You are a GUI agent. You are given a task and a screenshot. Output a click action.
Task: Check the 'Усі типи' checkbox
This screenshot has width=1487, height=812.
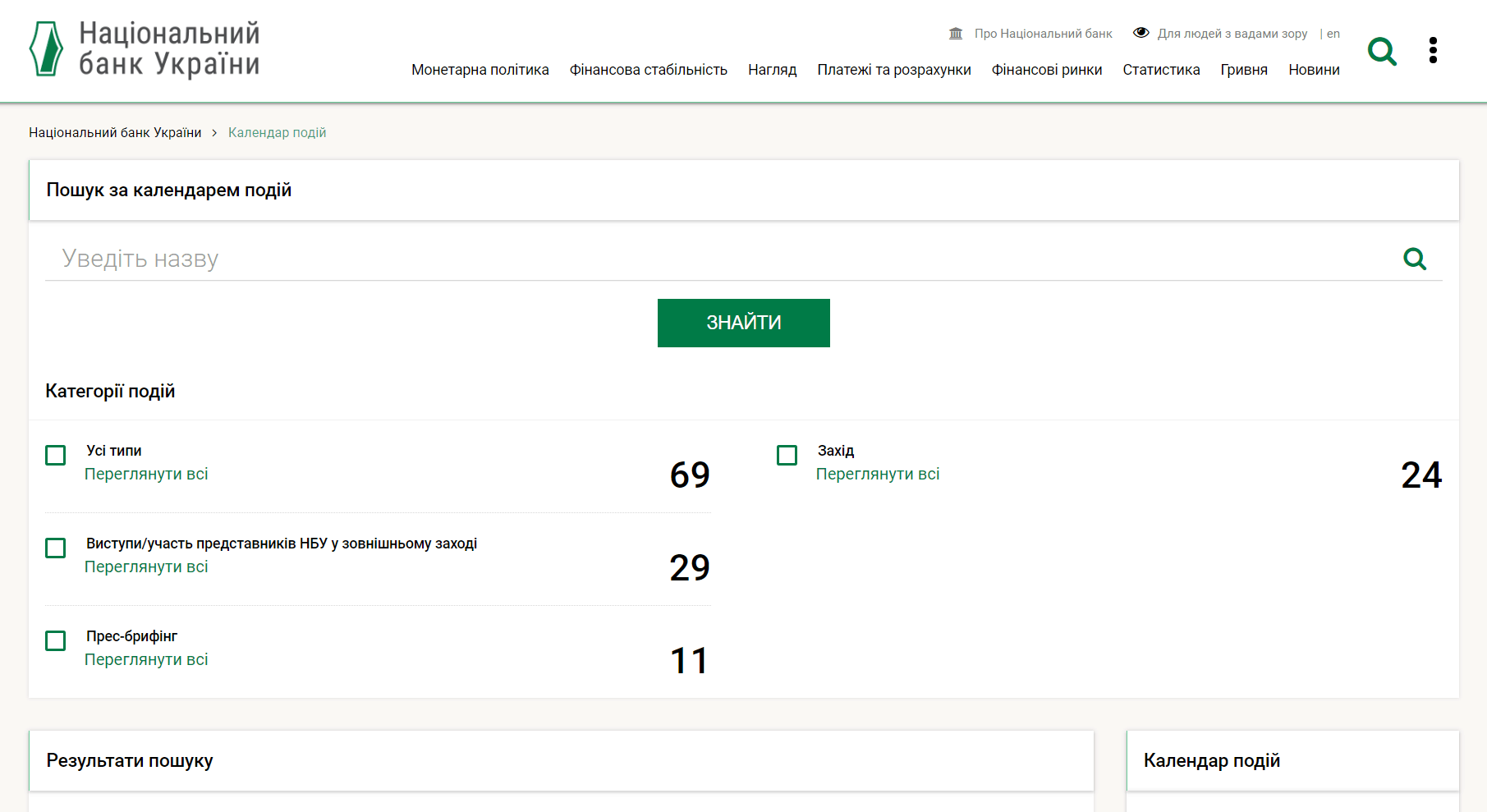56,456
